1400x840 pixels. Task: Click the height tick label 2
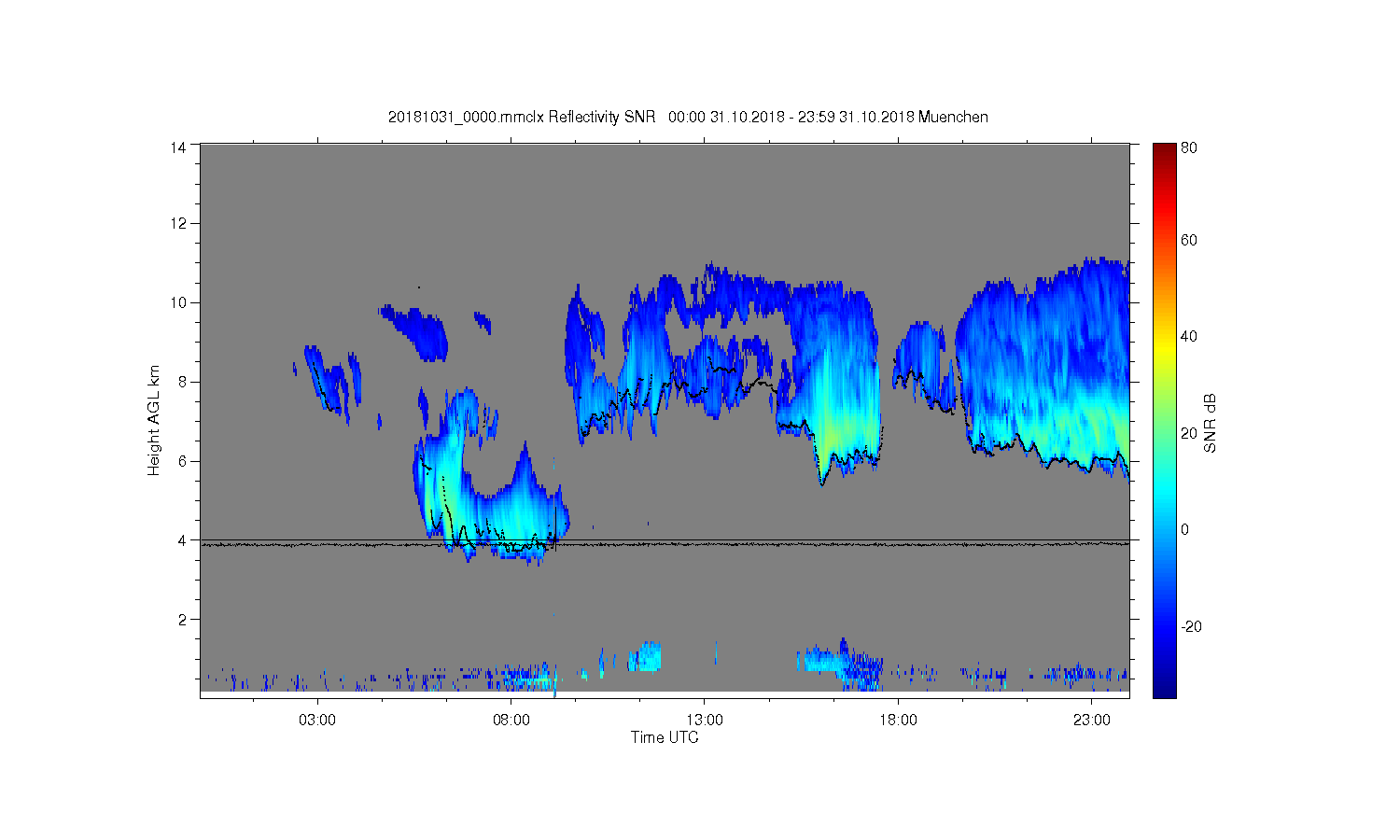coord(182,619)
